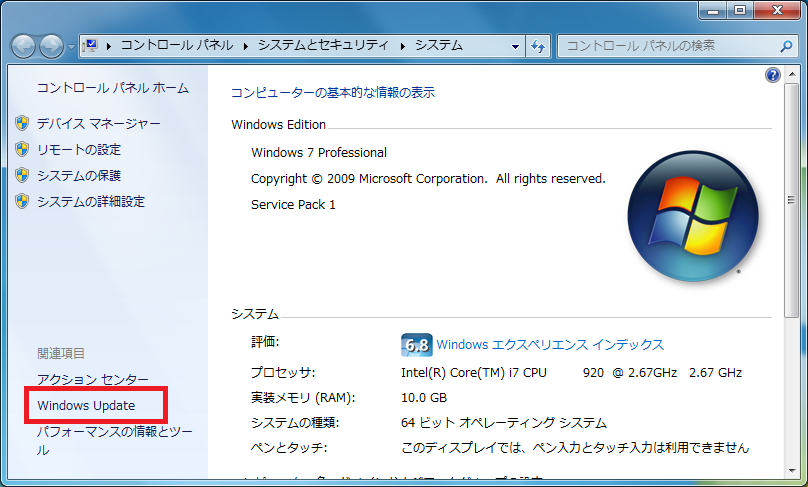Click the Forward navigation arrow button
Screen dimensions: 808x487
click(x=51, y=46)
